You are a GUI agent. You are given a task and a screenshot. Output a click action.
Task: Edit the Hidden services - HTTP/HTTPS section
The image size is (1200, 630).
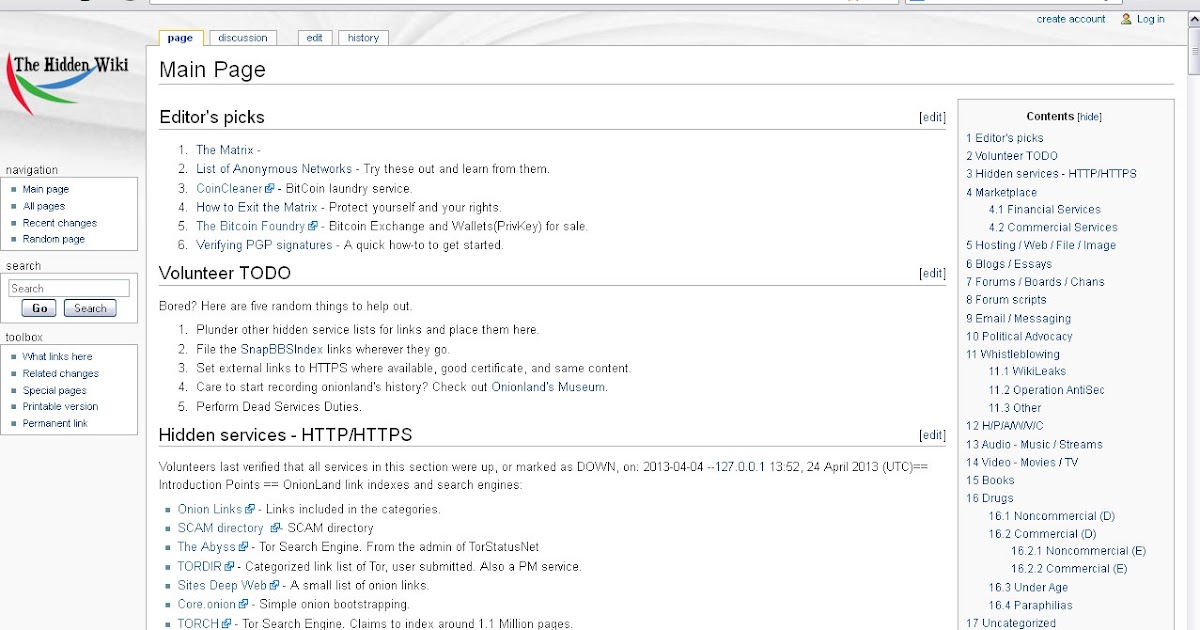pos(933,435)
